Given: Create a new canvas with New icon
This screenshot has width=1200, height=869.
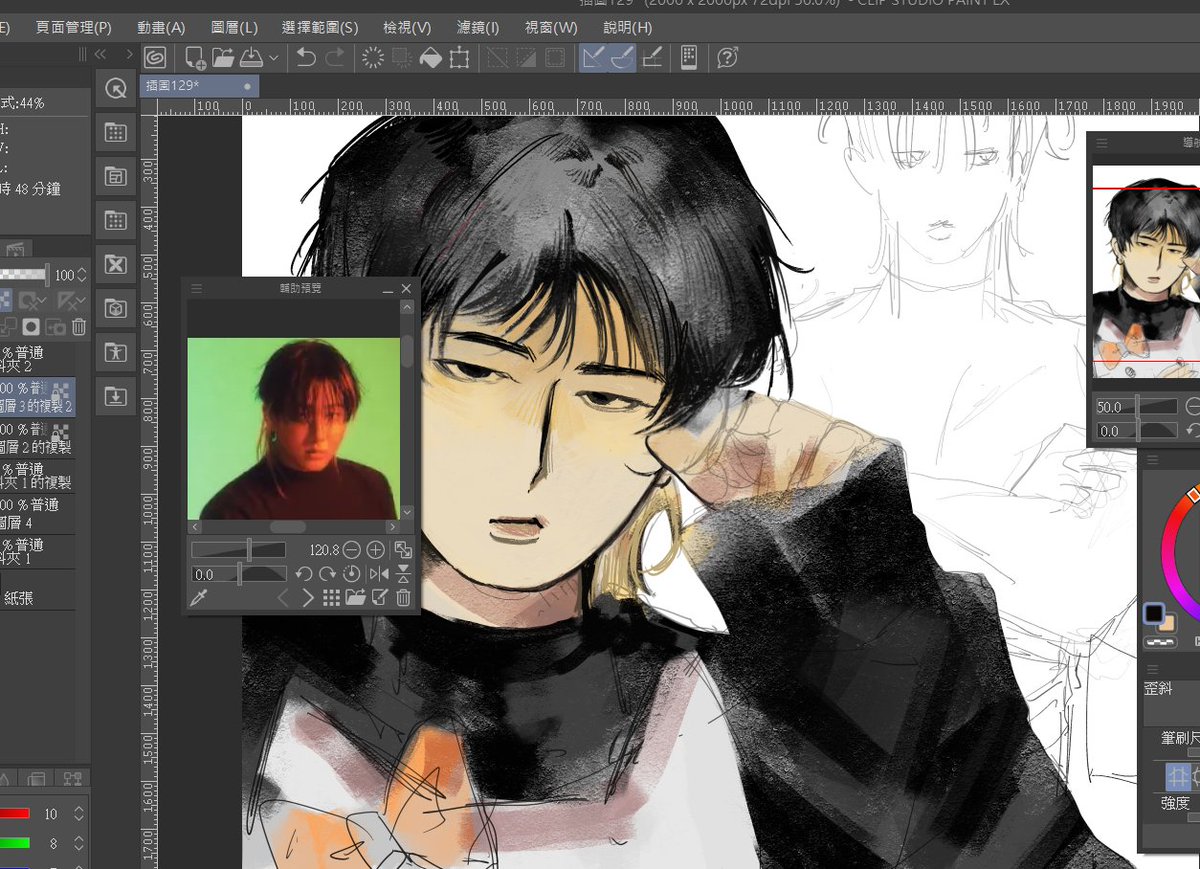Looking at the screenshot, I should click(x=196, y=58).
